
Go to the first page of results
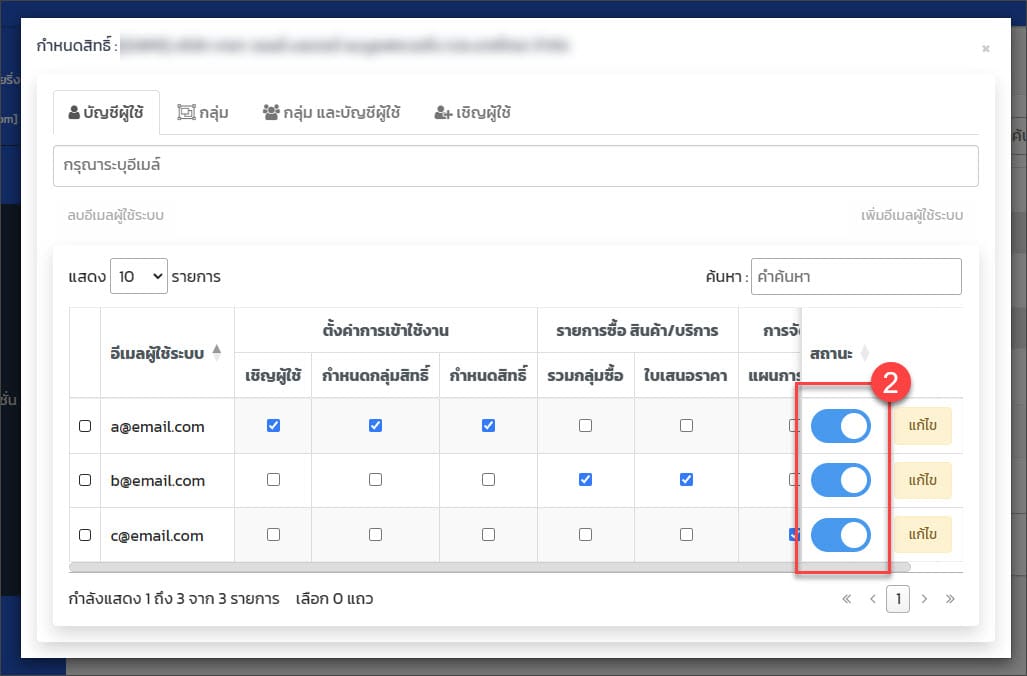(847, 599)
